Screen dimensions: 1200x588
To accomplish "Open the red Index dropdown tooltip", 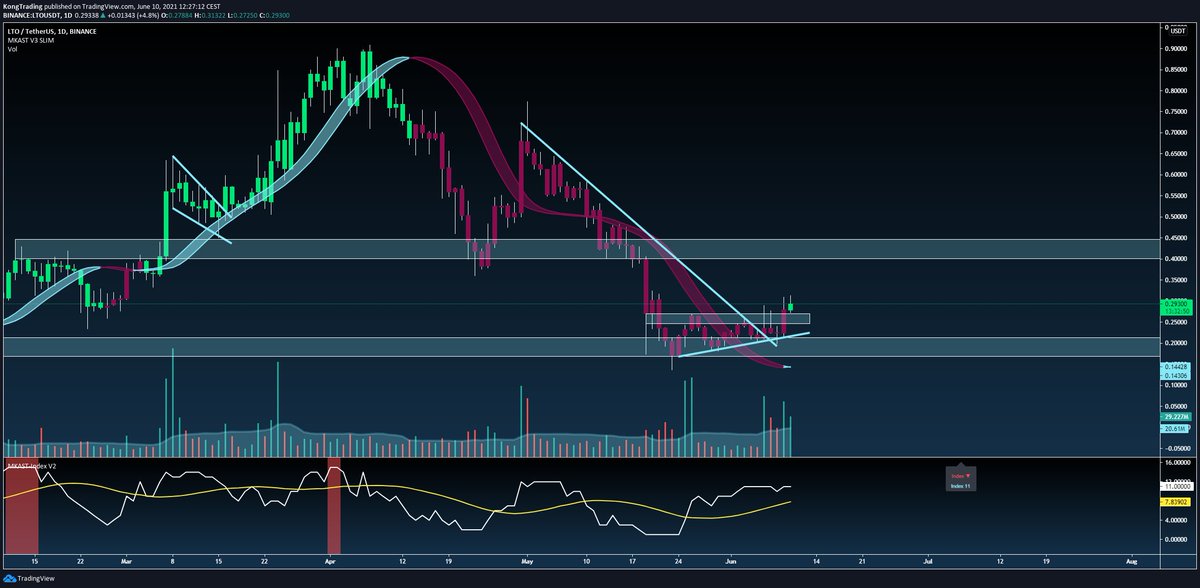I will 961,474.
